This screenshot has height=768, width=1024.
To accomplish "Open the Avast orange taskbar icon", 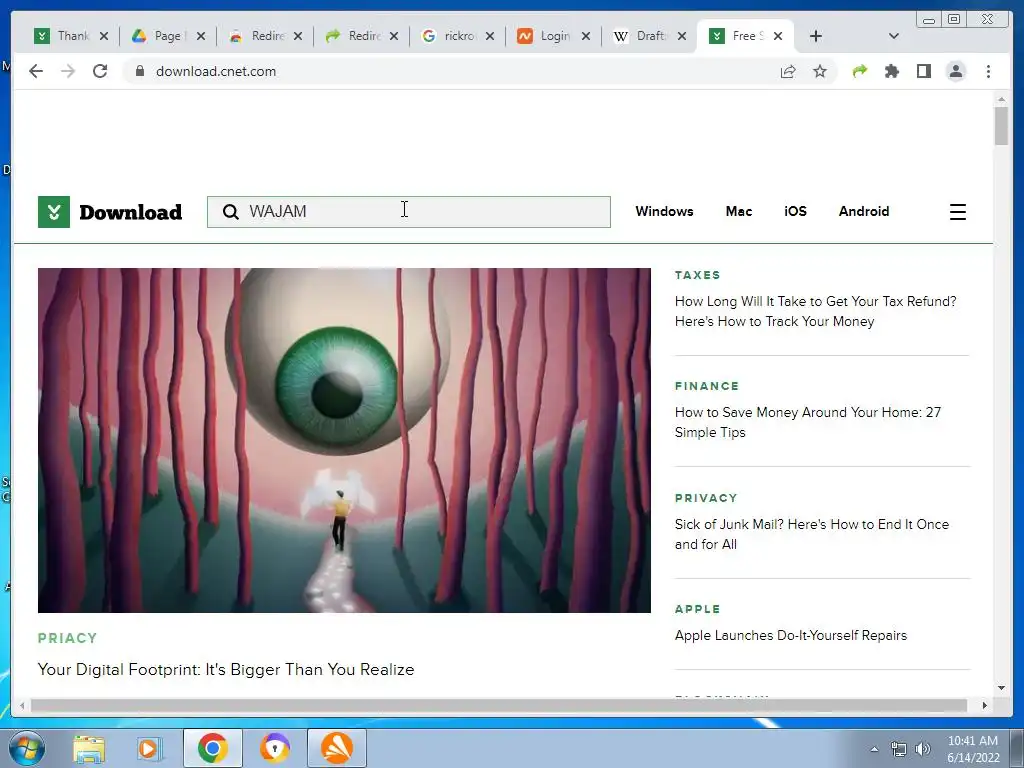I will click(337, 748).
